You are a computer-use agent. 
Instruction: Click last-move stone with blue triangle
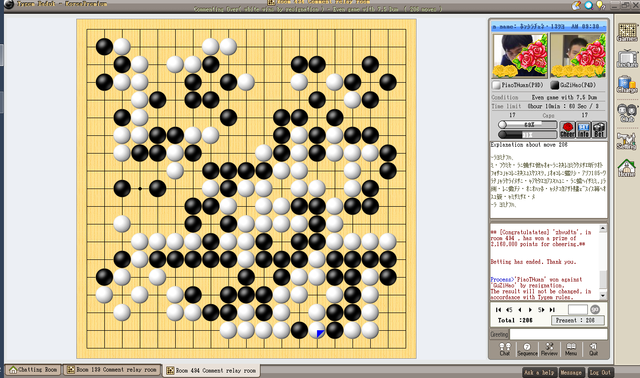point(317,330)
